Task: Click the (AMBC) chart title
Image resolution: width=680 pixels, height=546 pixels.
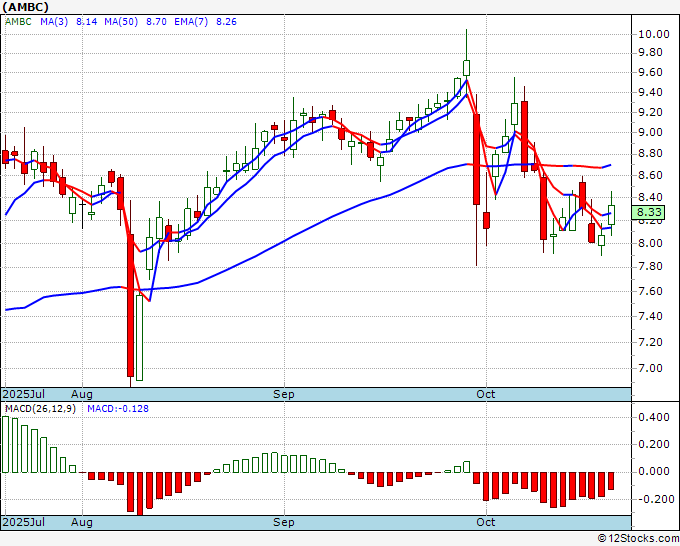Action: pos(26,7)
